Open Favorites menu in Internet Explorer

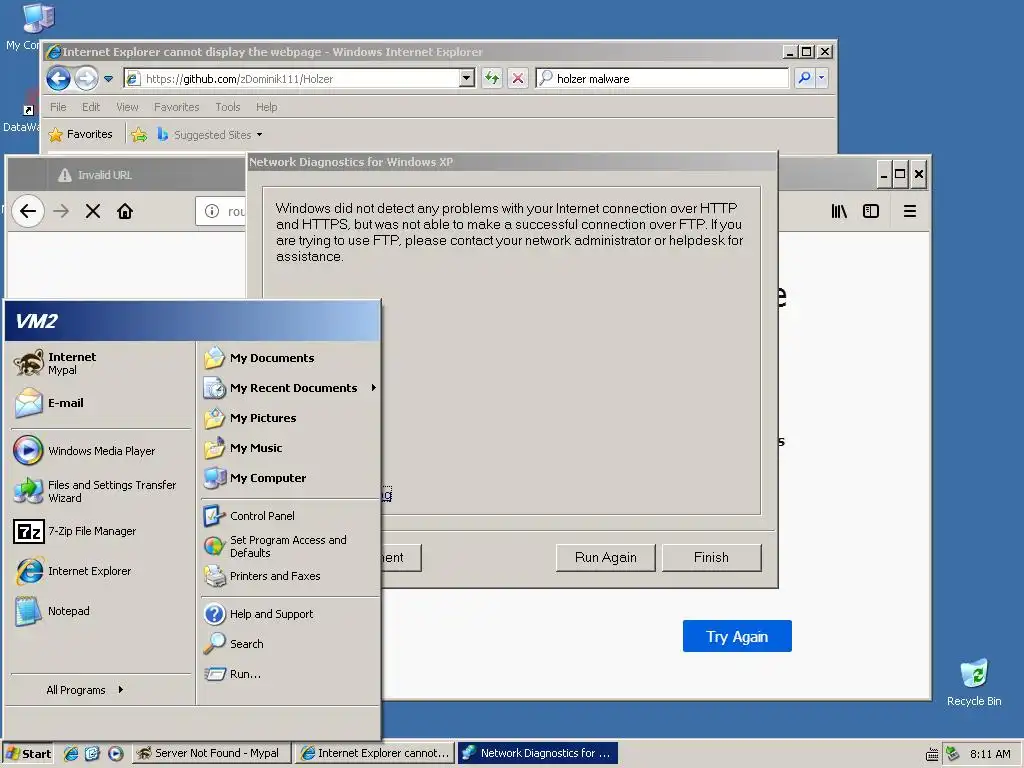[176, 107]
